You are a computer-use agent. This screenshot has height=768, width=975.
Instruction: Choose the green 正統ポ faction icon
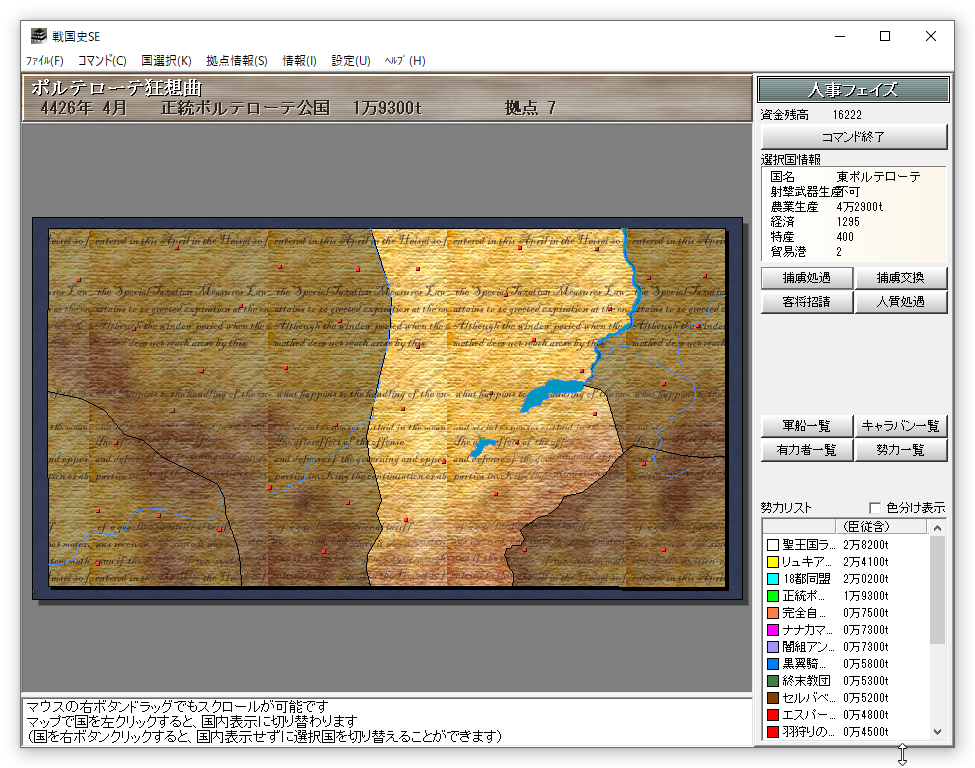click(x=772, y=596)
